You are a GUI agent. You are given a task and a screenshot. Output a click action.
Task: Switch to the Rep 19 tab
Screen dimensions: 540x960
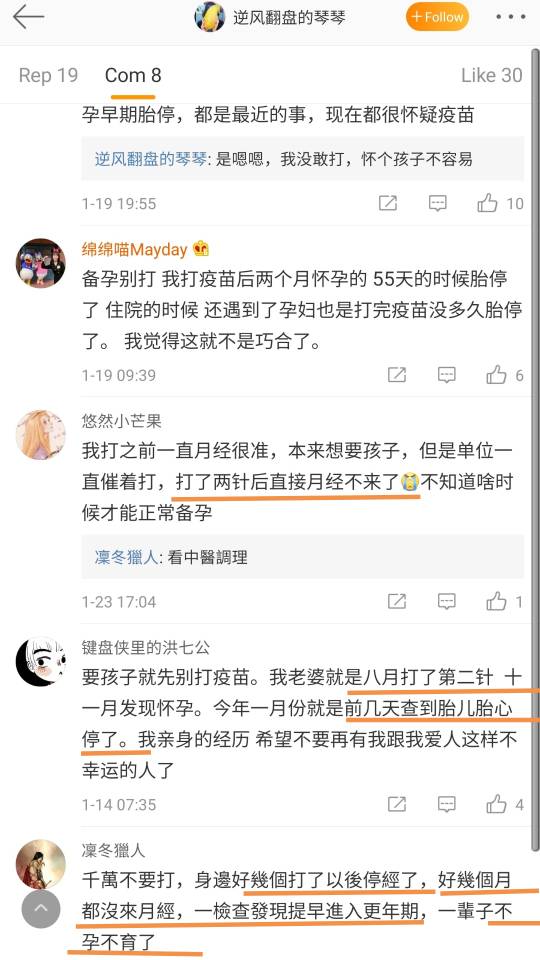pyautogui.click(x=48, y=75)
